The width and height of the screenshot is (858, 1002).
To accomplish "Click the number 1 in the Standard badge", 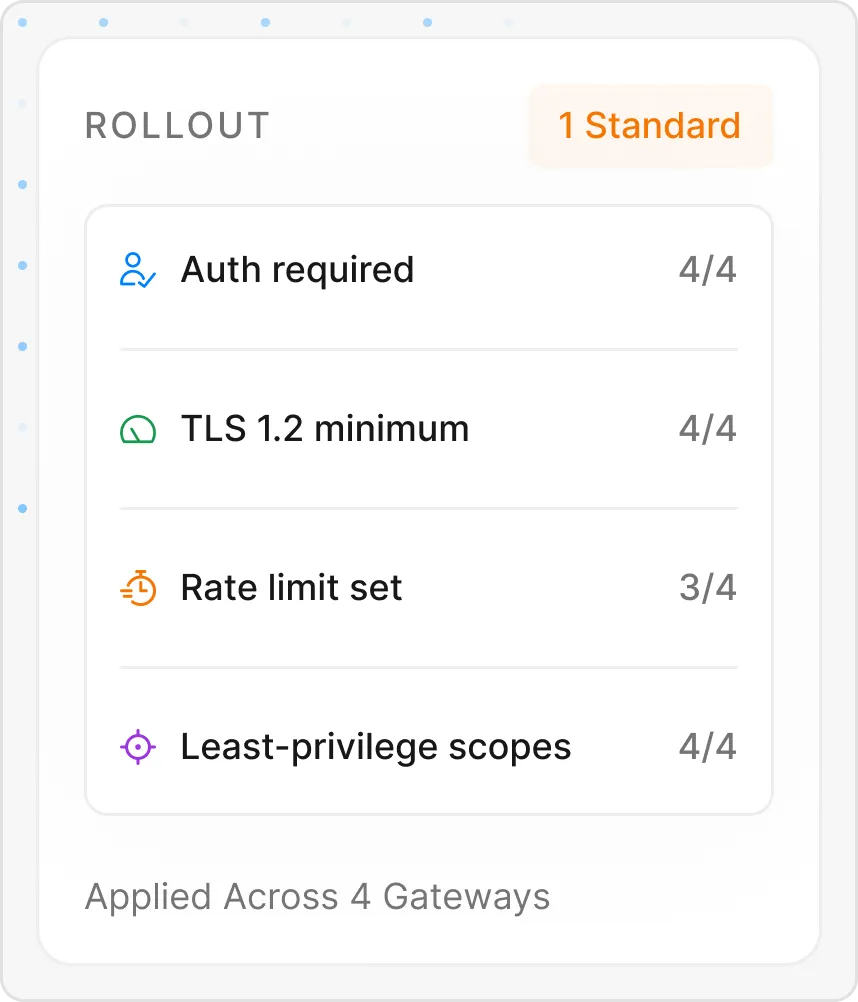I will click(566, 125).
